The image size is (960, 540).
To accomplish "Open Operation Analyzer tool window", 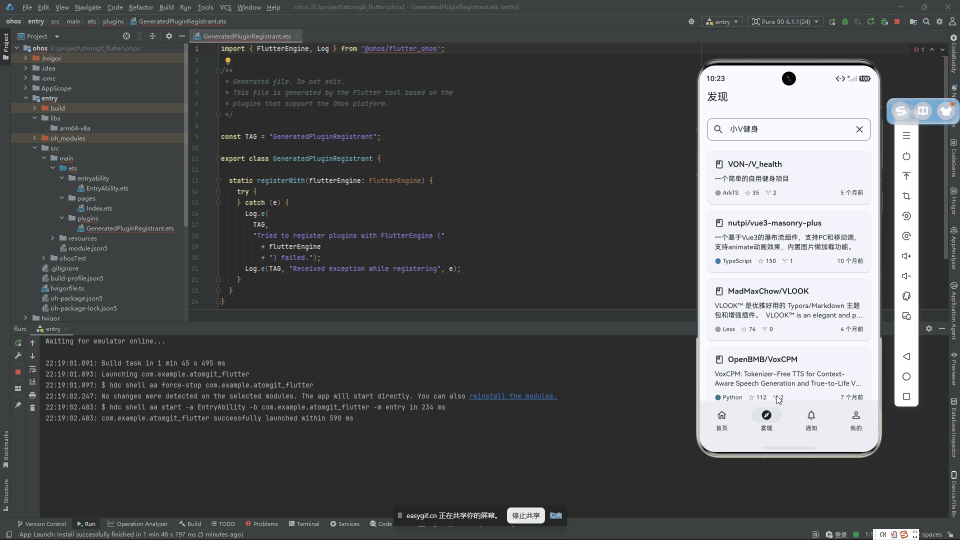I will 137,524.
